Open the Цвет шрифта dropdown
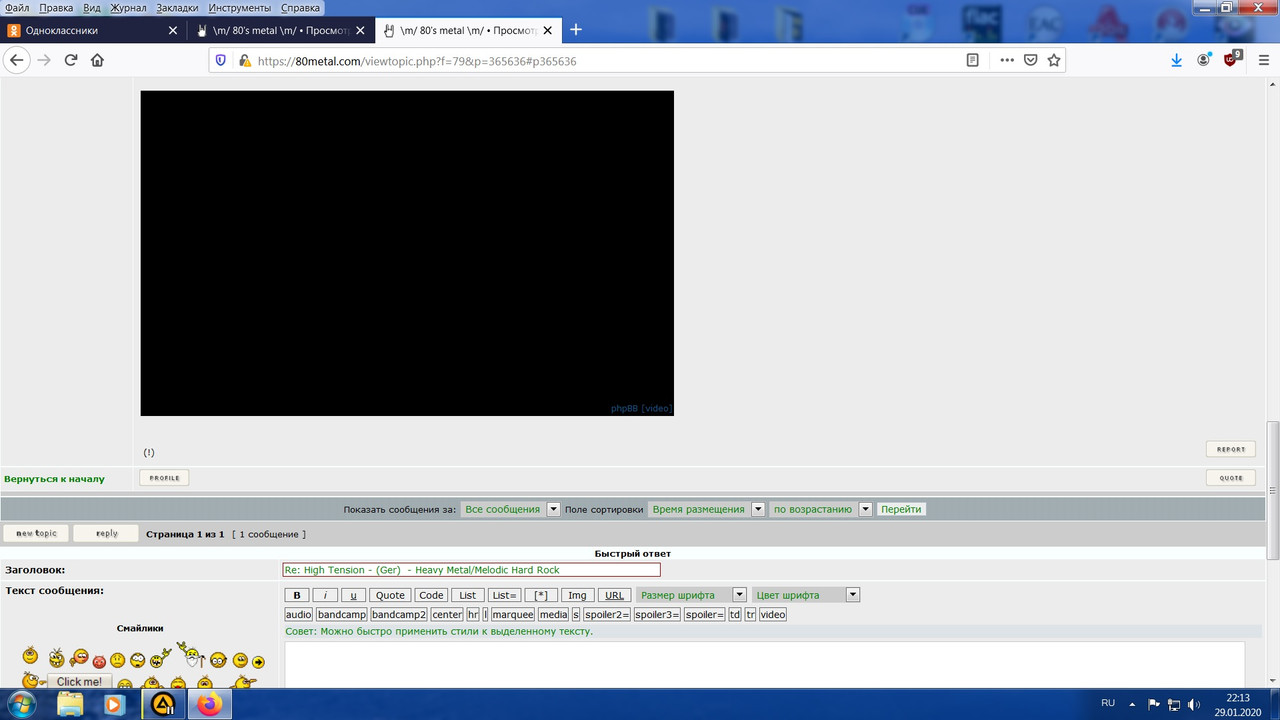 coord(806,595)
